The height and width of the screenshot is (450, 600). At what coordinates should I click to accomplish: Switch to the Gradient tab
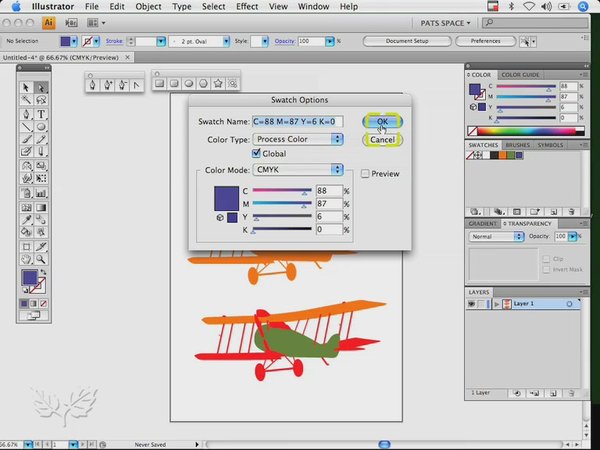click(x=482, y=223)
